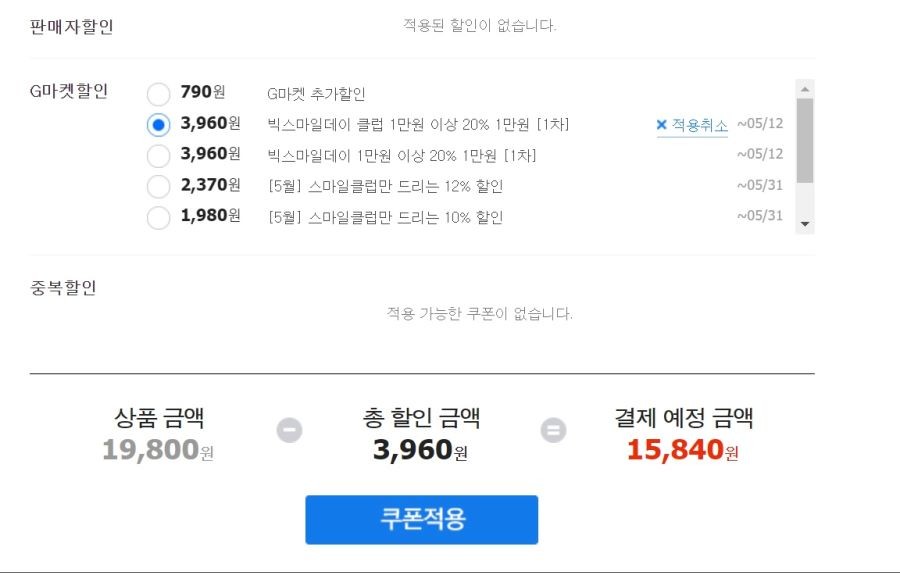
Task: Click the coupon list scrollbar up arrow
Action: [x=805, y=89]
